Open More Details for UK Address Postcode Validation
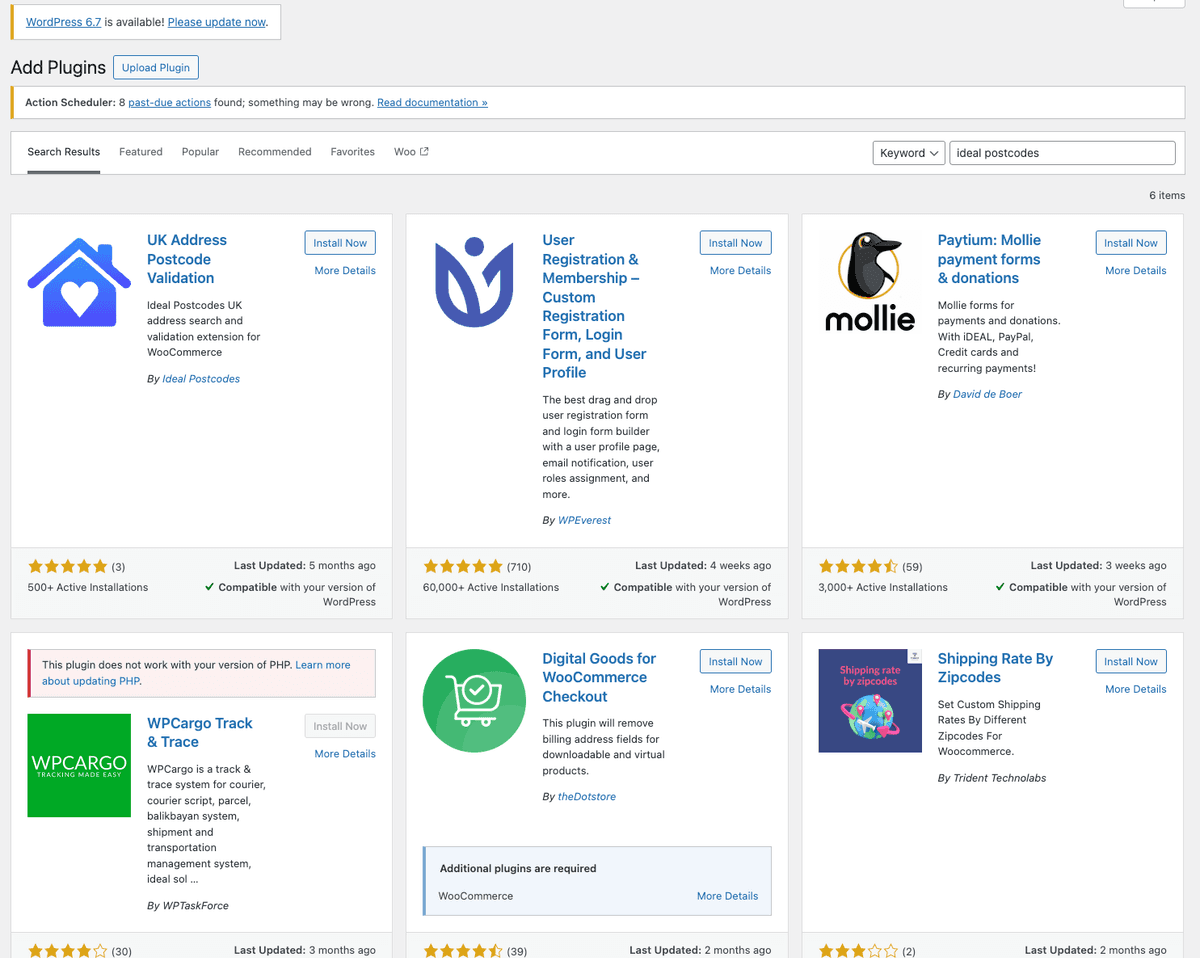The height and width of the screenshot is (958, 1200). [345, 271]
